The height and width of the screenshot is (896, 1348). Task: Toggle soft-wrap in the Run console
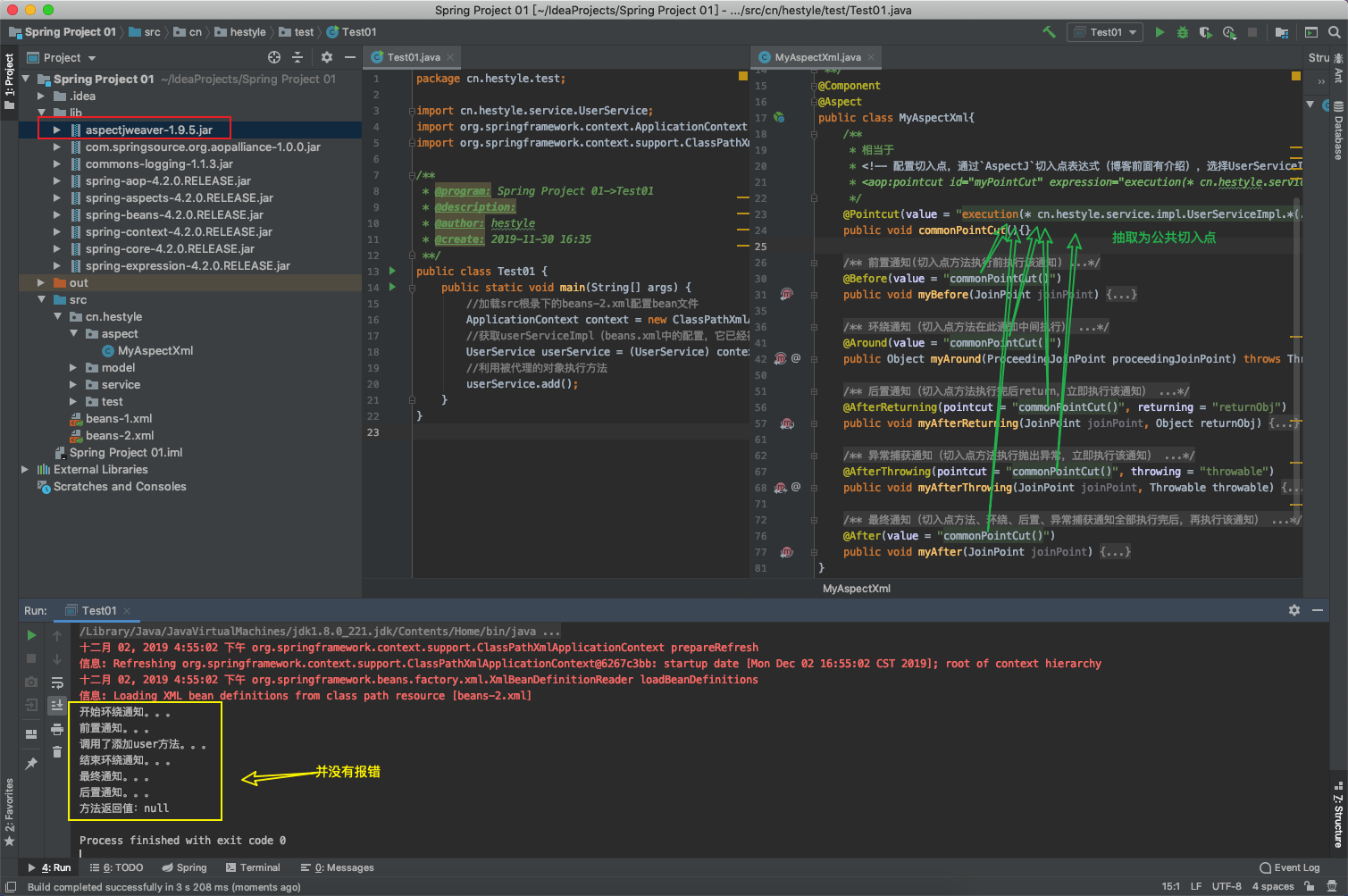click(58, 682)
